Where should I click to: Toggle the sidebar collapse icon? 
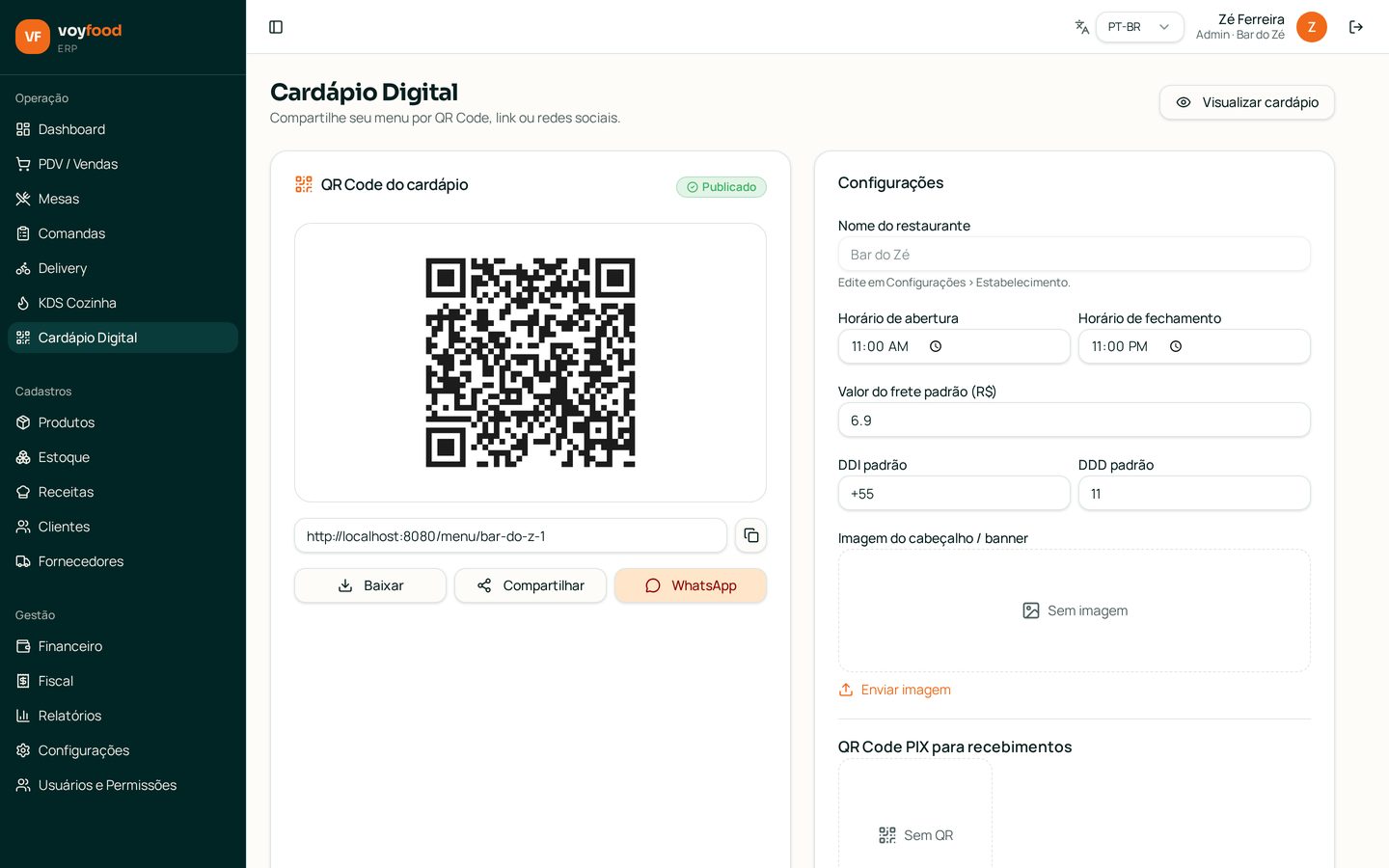276,27
